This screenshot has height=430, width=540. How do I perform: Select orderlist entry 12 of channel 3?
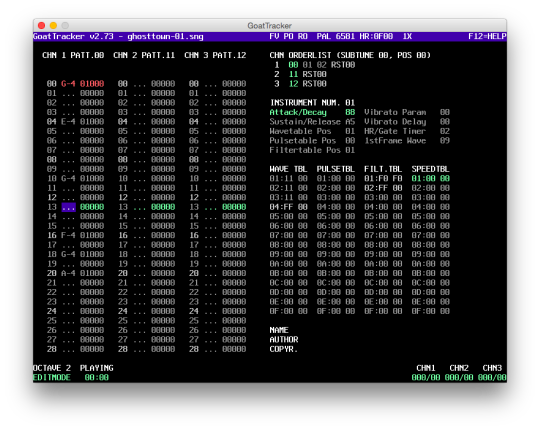pos(293,84)
